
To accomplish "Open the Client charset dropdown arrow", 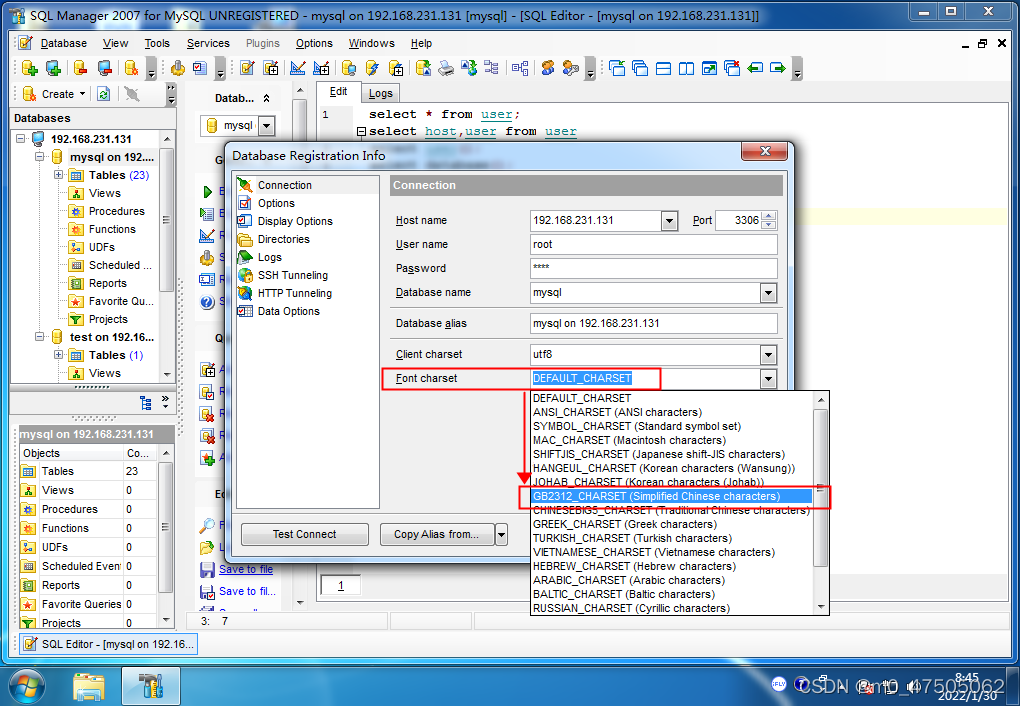I will point(768,355).
